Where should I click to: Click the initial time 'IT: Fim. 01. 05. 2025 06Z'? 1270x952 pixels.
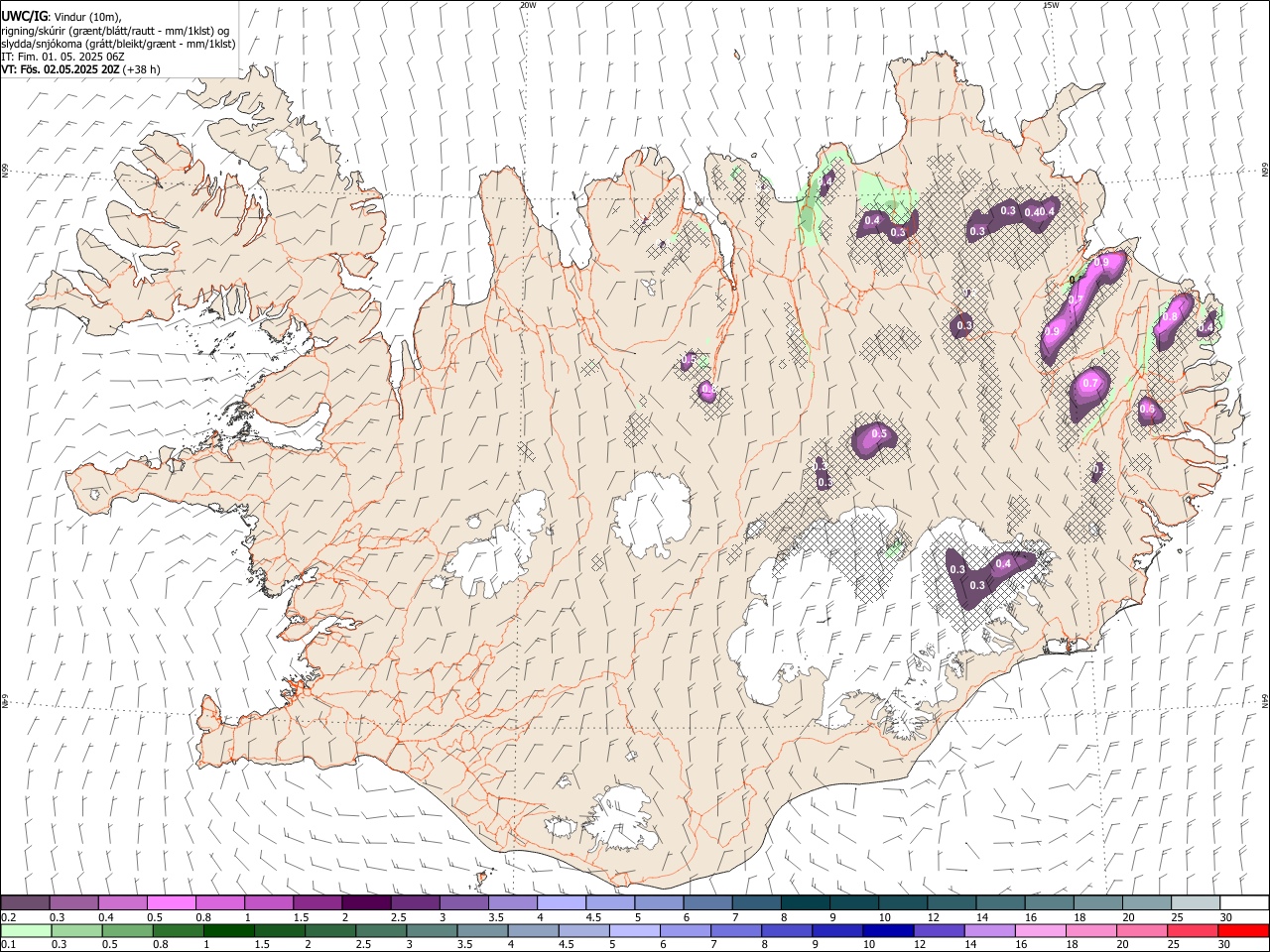click(63, 57)
